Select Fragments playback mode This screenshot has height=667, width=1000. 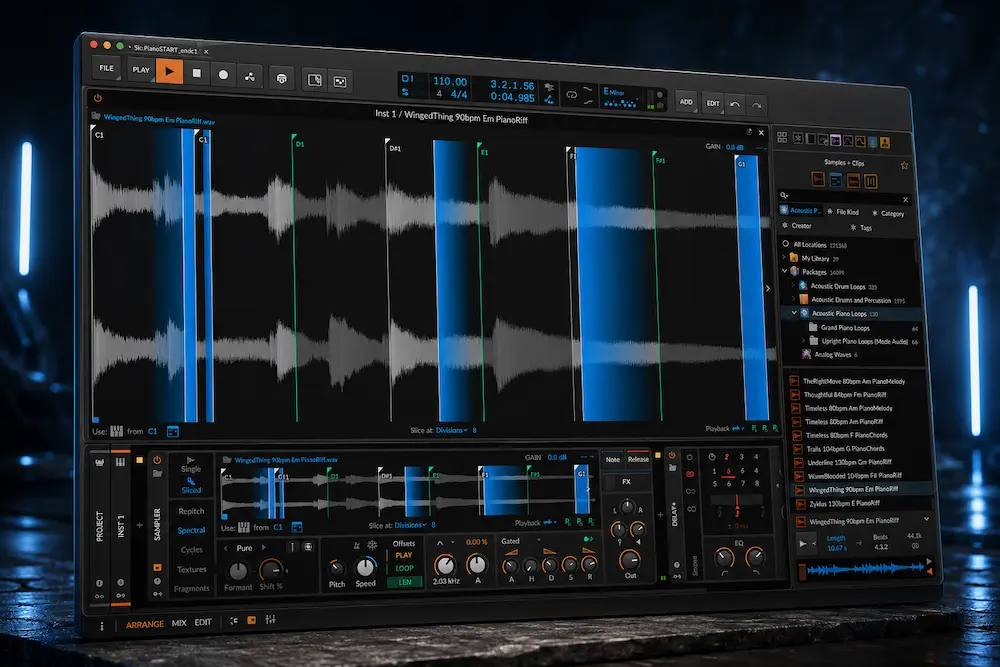191,589
